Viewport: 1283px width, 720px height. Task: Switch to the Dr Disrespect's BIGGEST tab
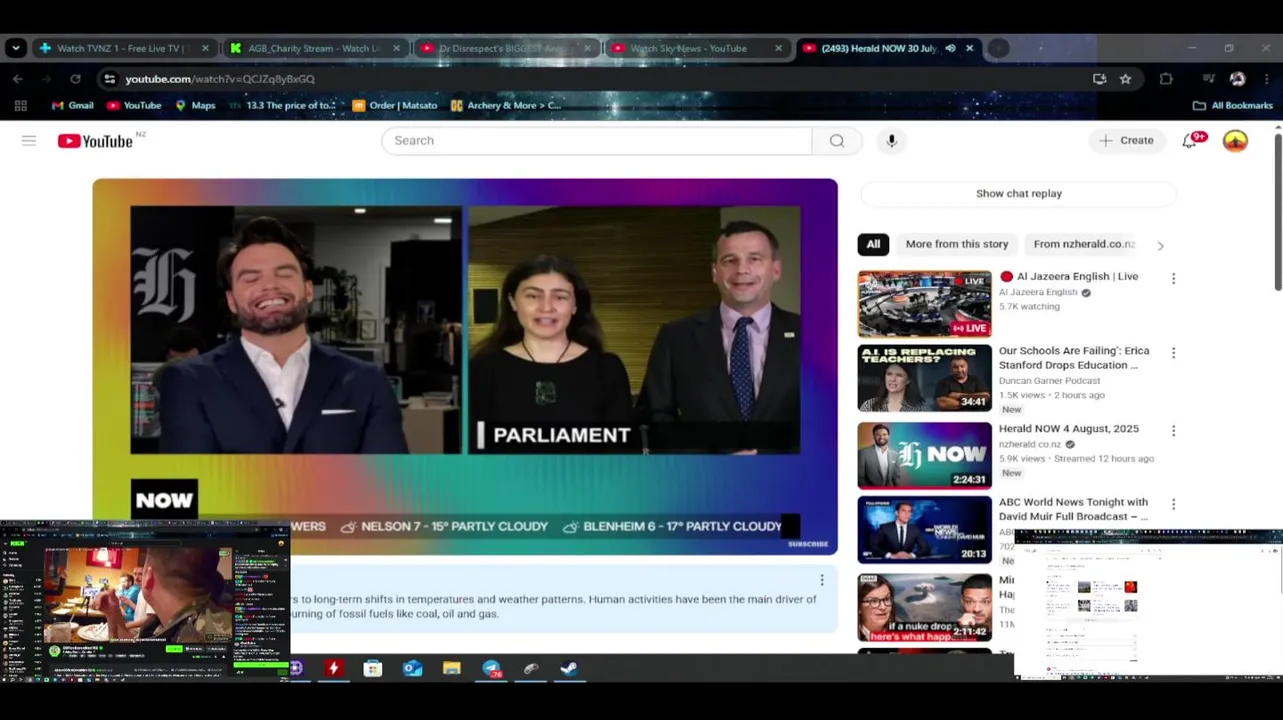click(x=506, y=48)
